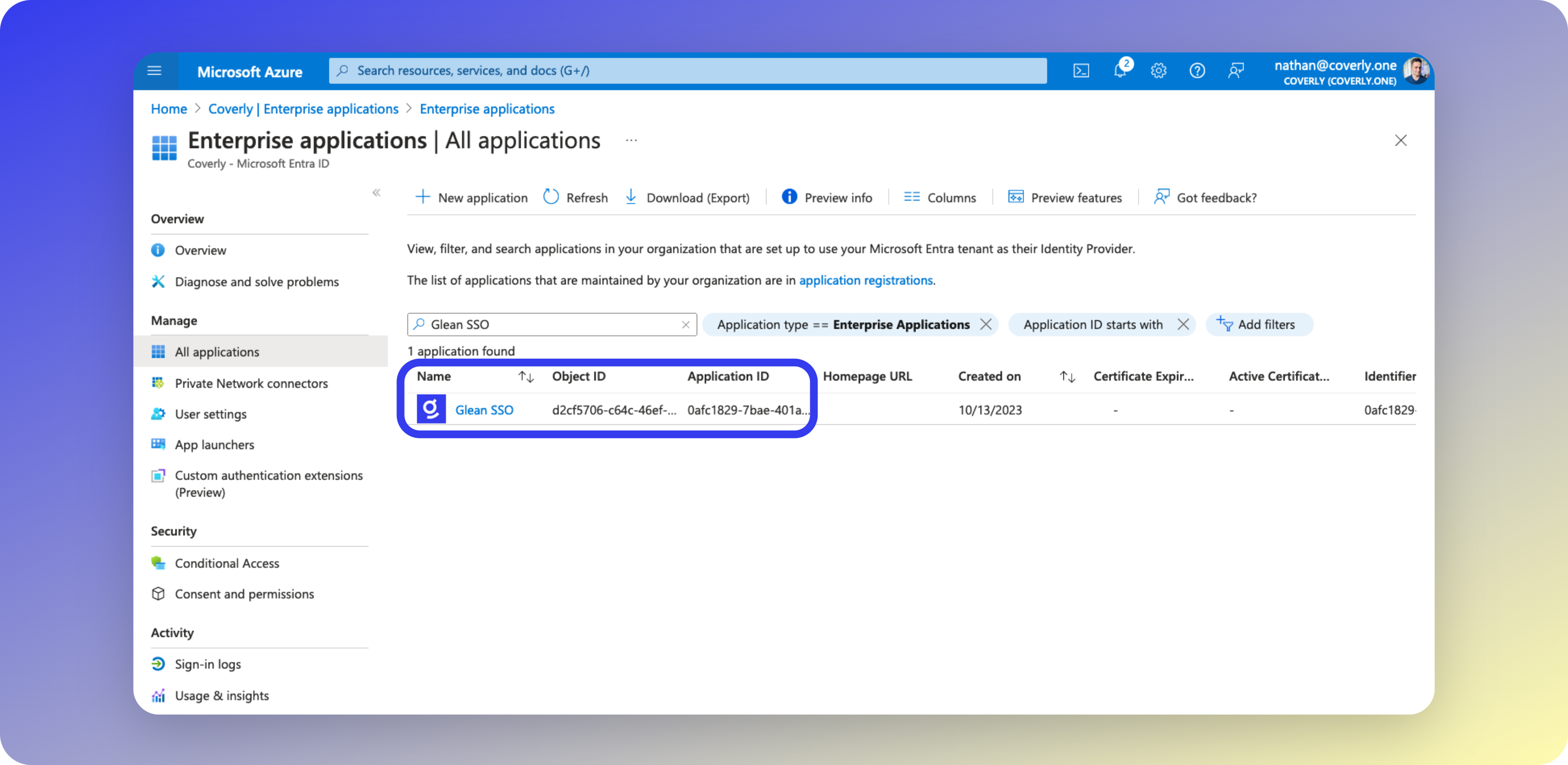
Task: Open the notifications bell icon
Action: 1120,71
